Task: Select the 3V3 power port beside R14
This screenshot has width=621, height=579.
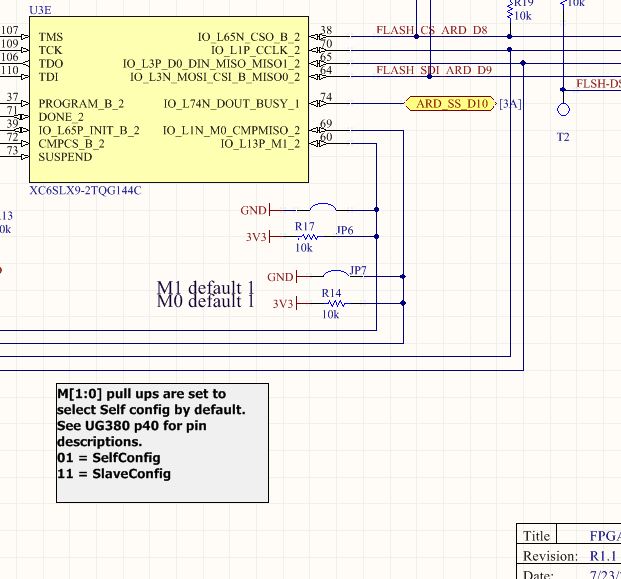Action: 283,304
